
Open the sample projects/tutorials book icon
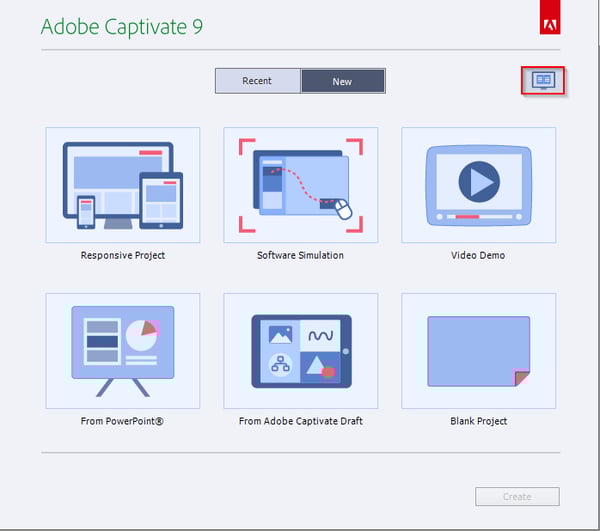click(x=543, y=80)
